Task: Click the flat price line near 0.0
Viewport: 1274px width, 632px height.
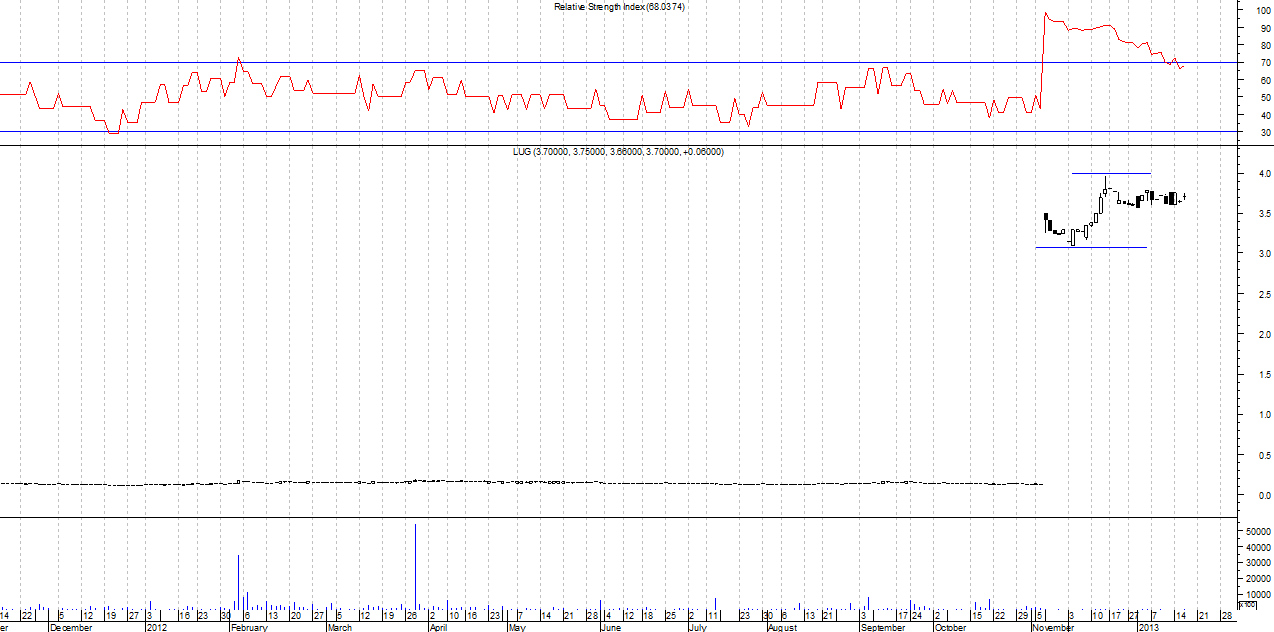Action: [x=500, y=483]
